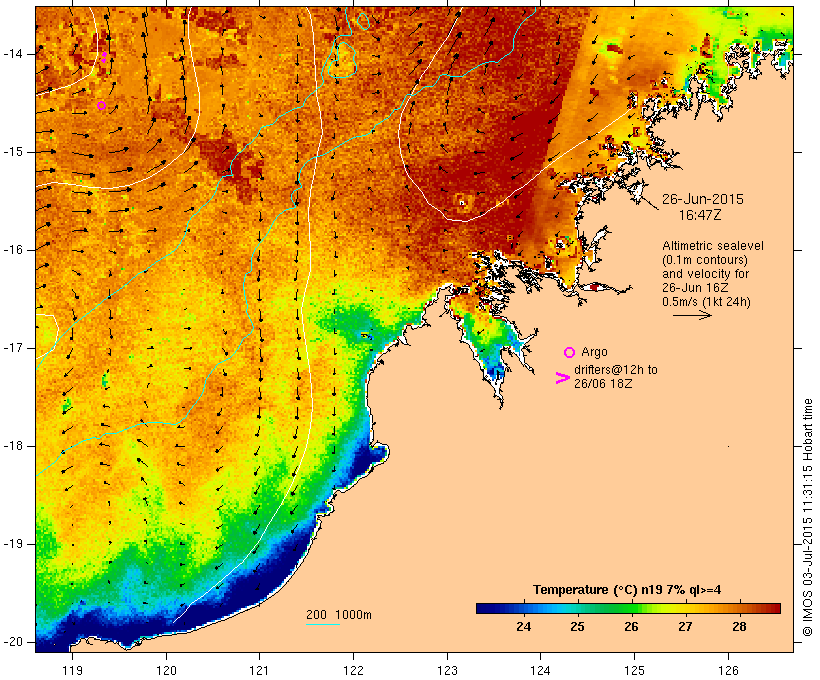Click the color bar value "26"
Image resolution: width=820 pixels, height=680 pixels.
tap(631, 626)
